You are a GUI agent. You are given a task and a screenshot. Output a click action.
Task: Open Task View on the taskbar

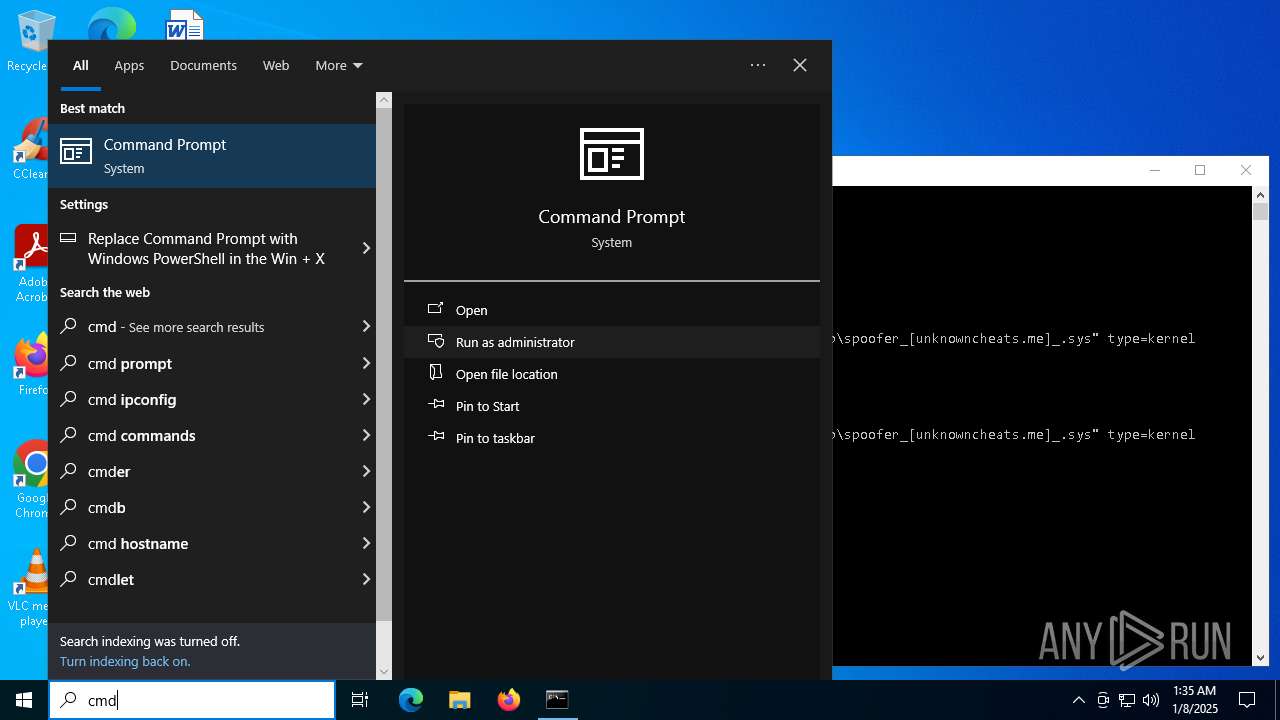tap(360, 700)
